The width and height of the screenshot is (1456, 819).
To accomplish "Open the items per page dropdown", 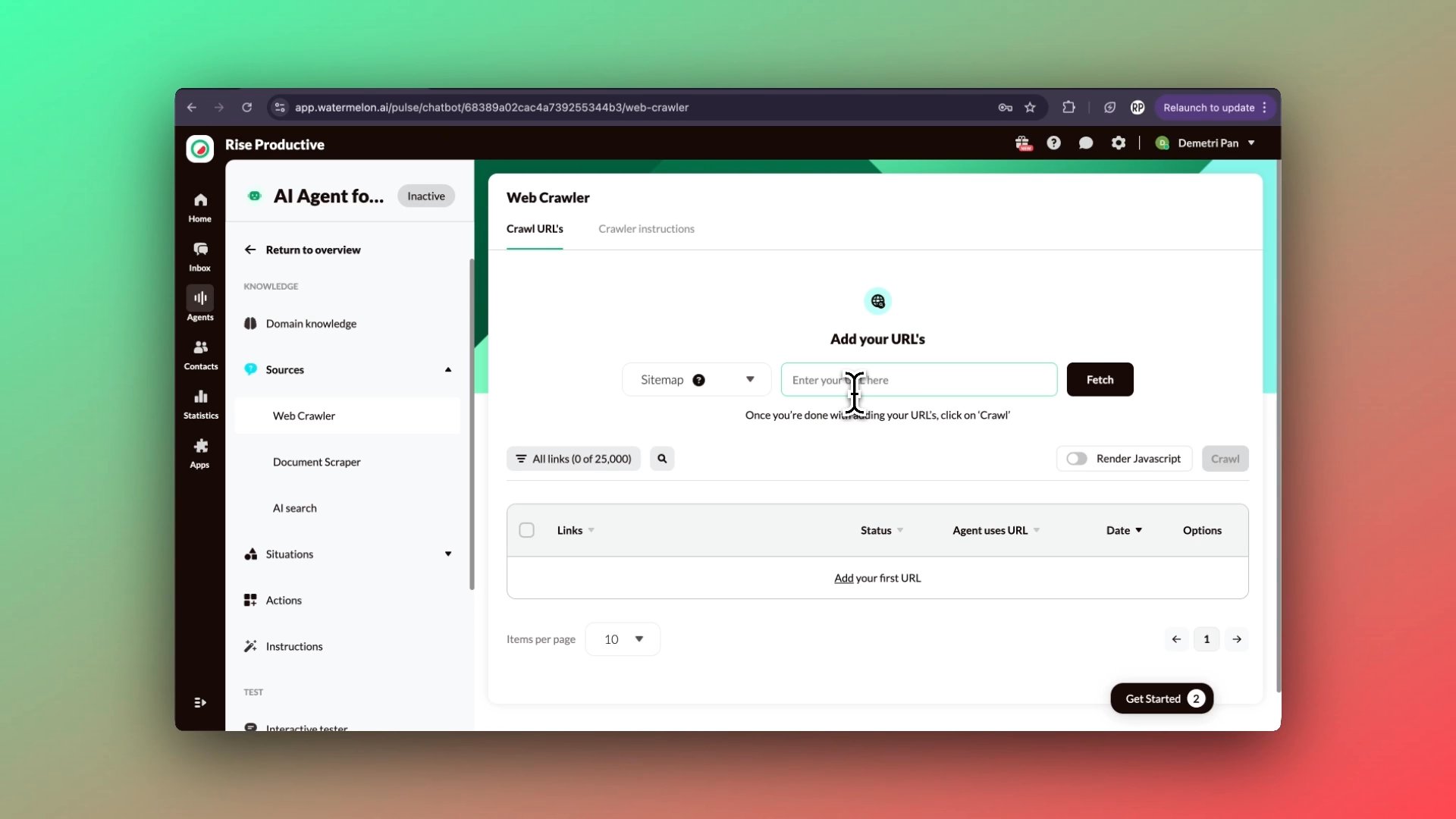I will [x=623, y=639].
